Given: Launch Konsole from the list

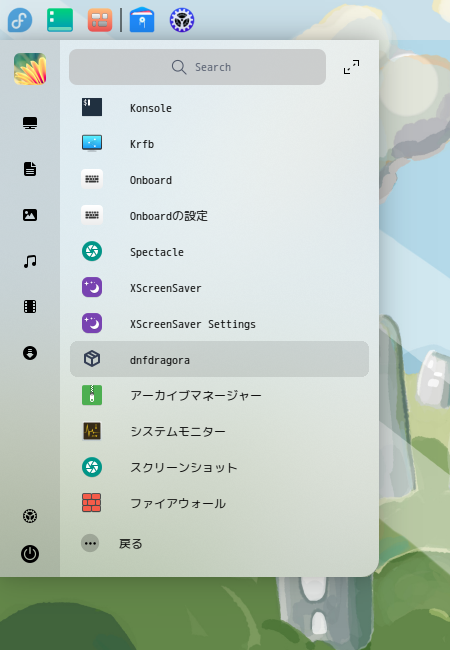Looking at the screenshot, I should [x=219, y=108].
